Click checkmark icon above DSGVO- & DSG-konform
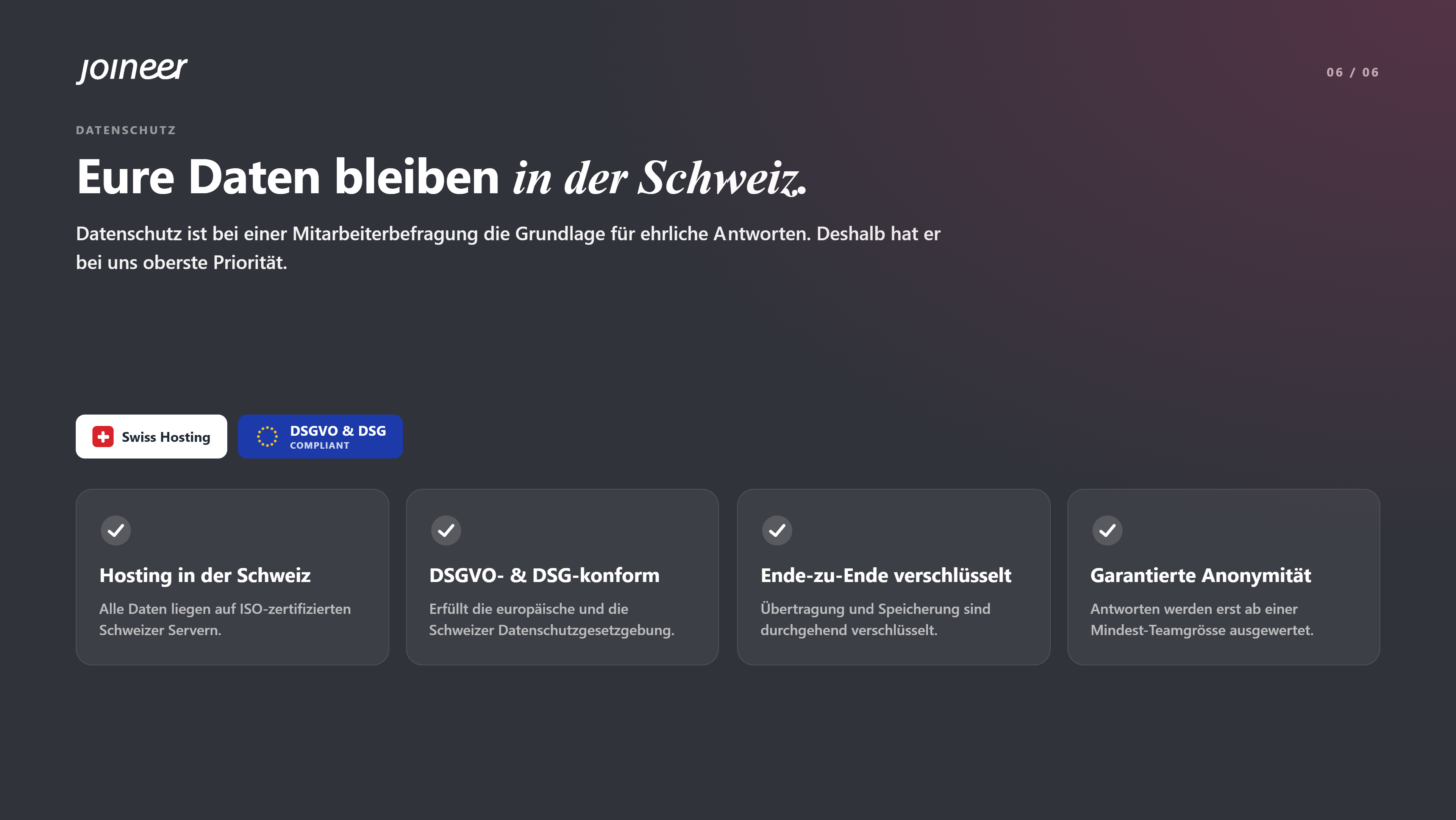This screenshot has width=1456, height=820. pos(446,530)
